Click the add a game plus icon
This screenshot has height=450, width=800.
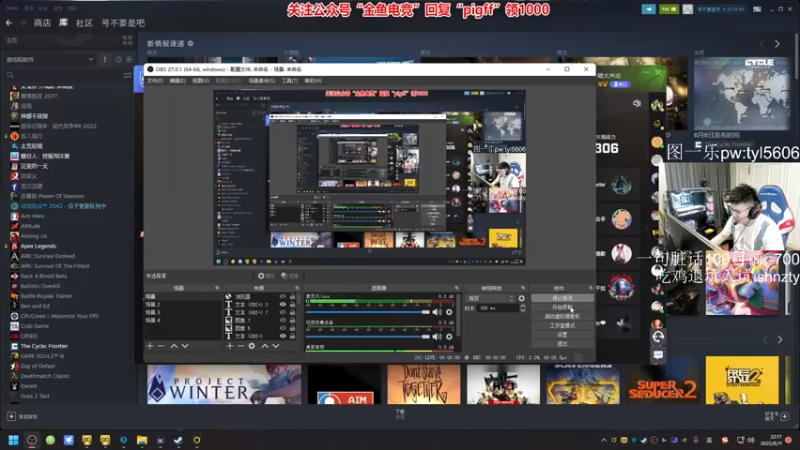[x=11, y=416]
